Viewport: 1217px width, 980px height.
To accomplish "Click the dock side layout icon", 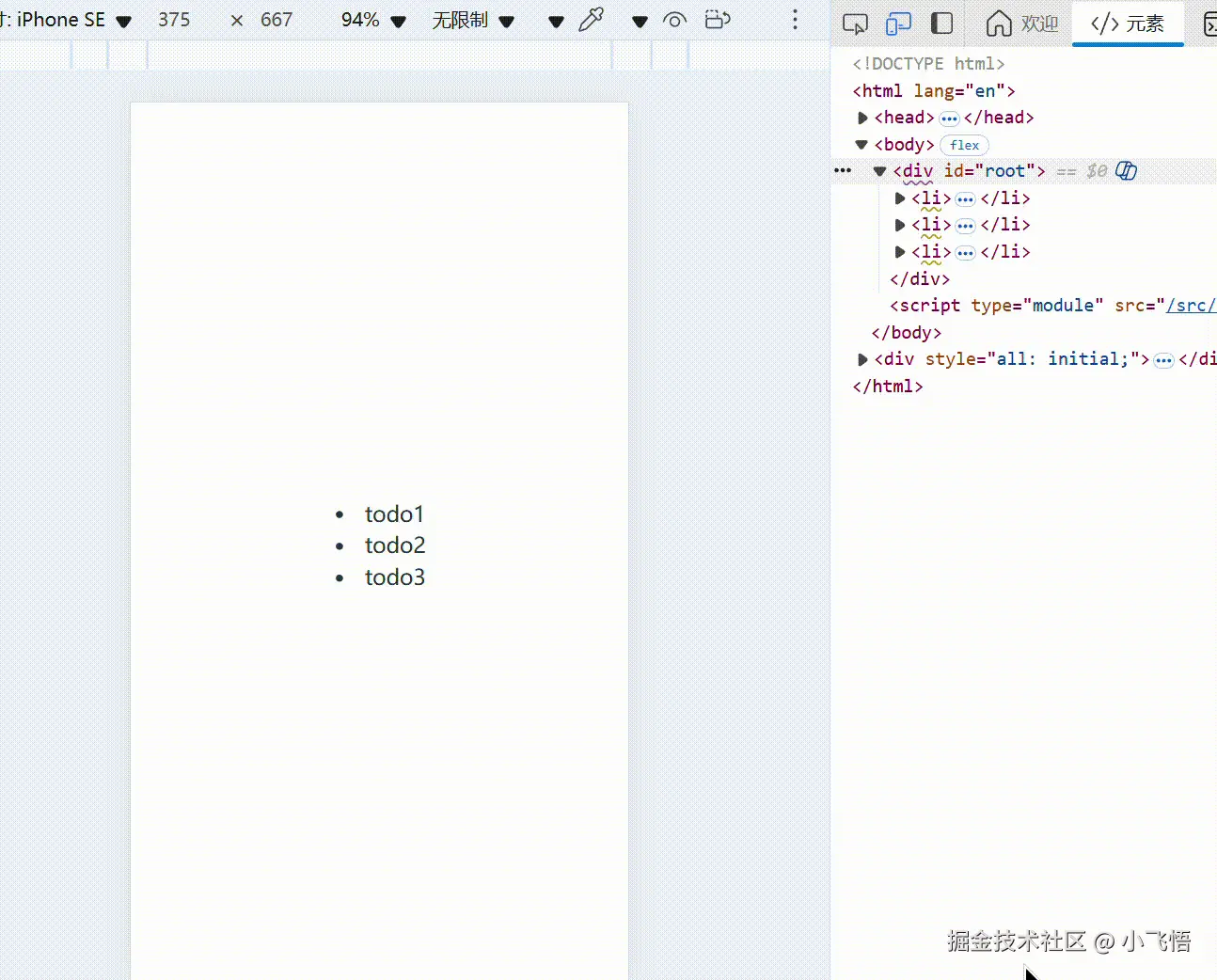I will pyautogui.click(x=941, y=24).
